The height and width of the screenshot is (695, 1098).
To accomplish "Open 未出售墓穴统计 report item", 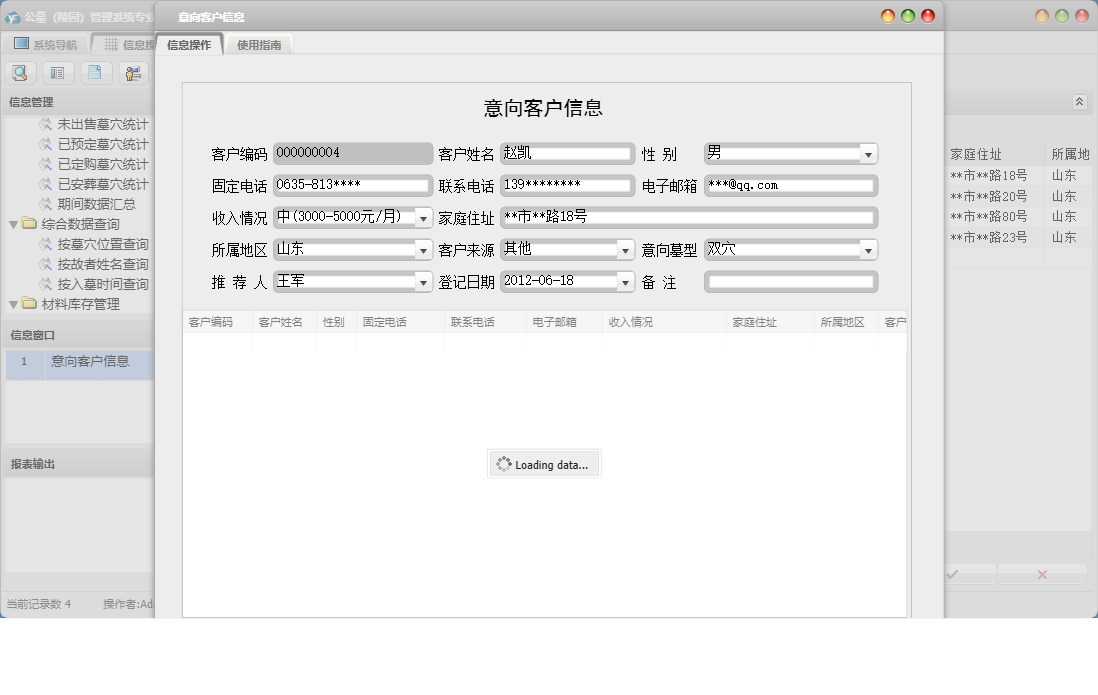I will pos(102,125).
